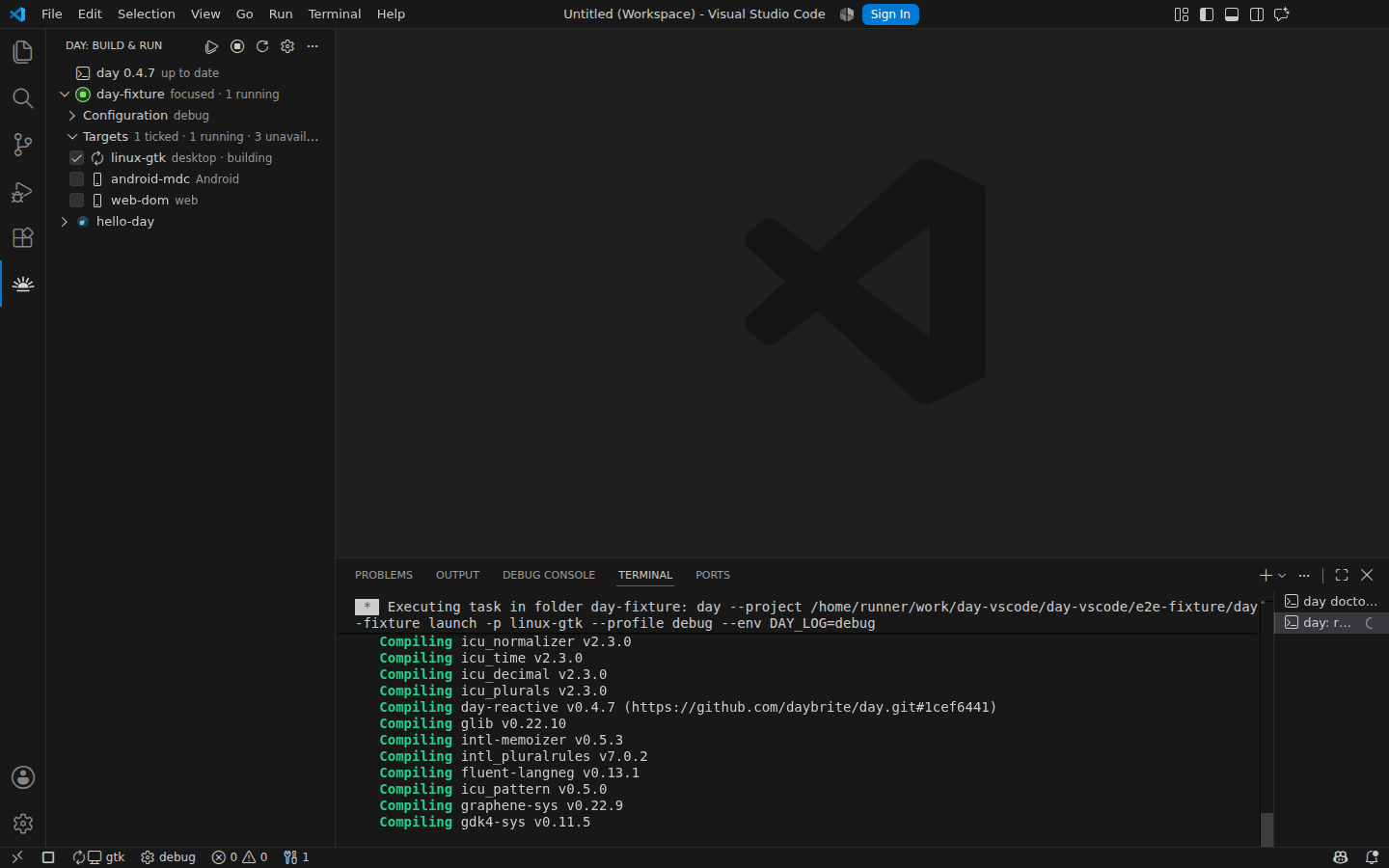Image resolution: width=1389 pixels, height=868 pixels.
Task: Open Day panel settings gear icon
Action: tap(287, 46)
